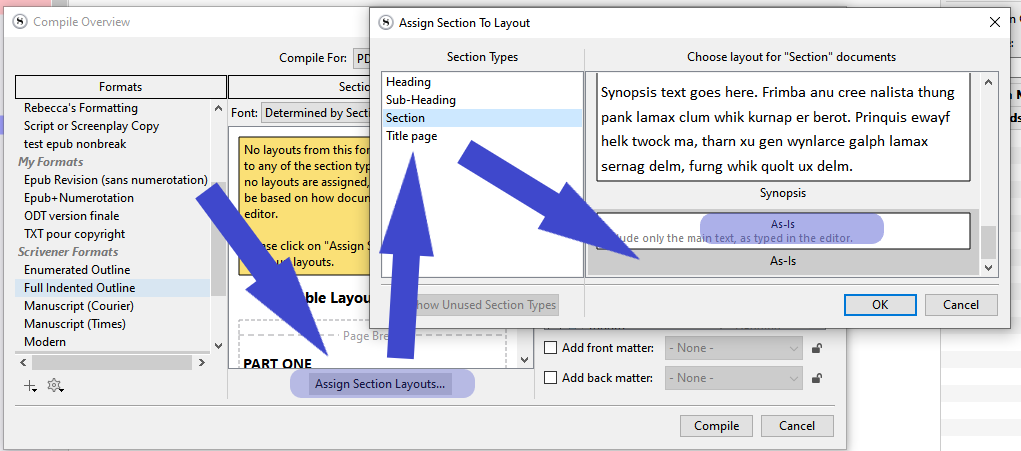Open the Font dropdown in section layouts
1021x451 pixels.
pyautogui.click(x=315, y=114)
